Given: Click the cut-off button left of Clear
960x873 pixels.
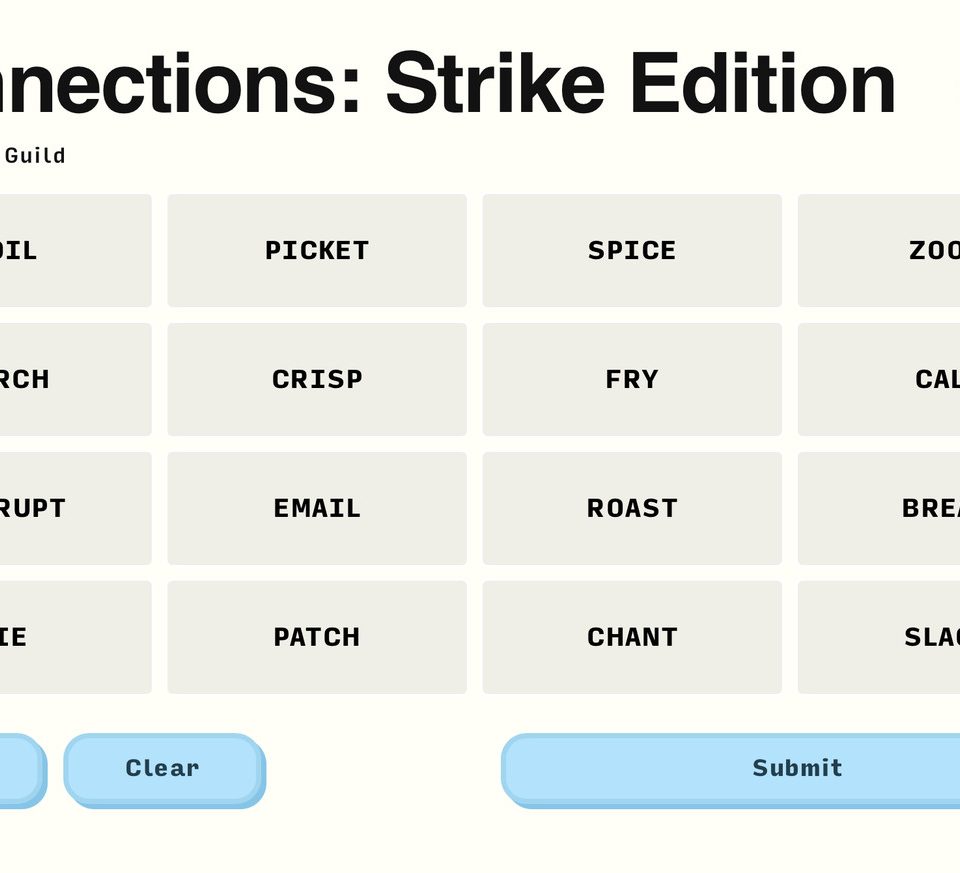Looking at the screenshot, I should (x=18, y=768).
